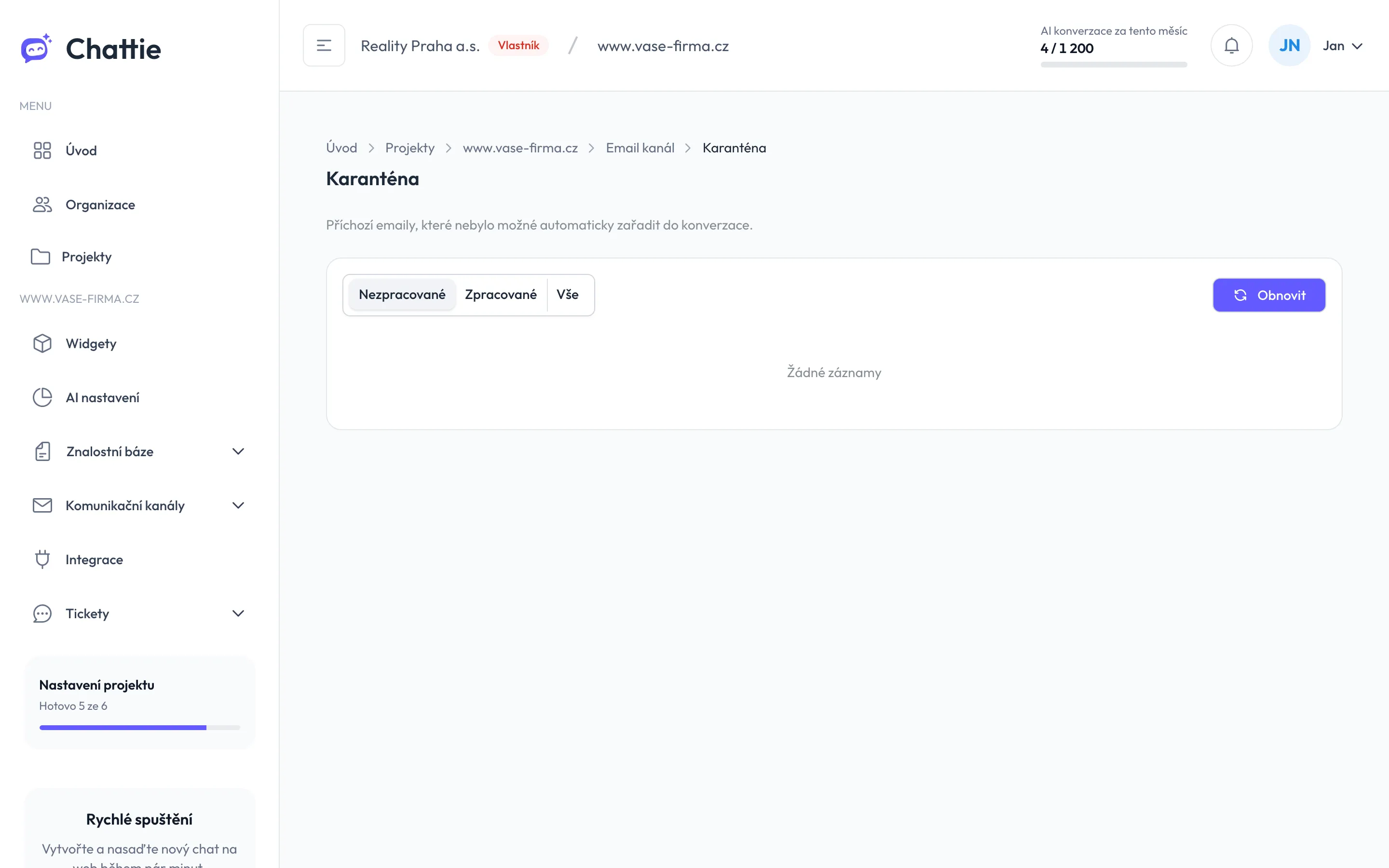Go to Úvod via the breadcrumb
This screenshot has width=1389, height=868.
point(341,148)
